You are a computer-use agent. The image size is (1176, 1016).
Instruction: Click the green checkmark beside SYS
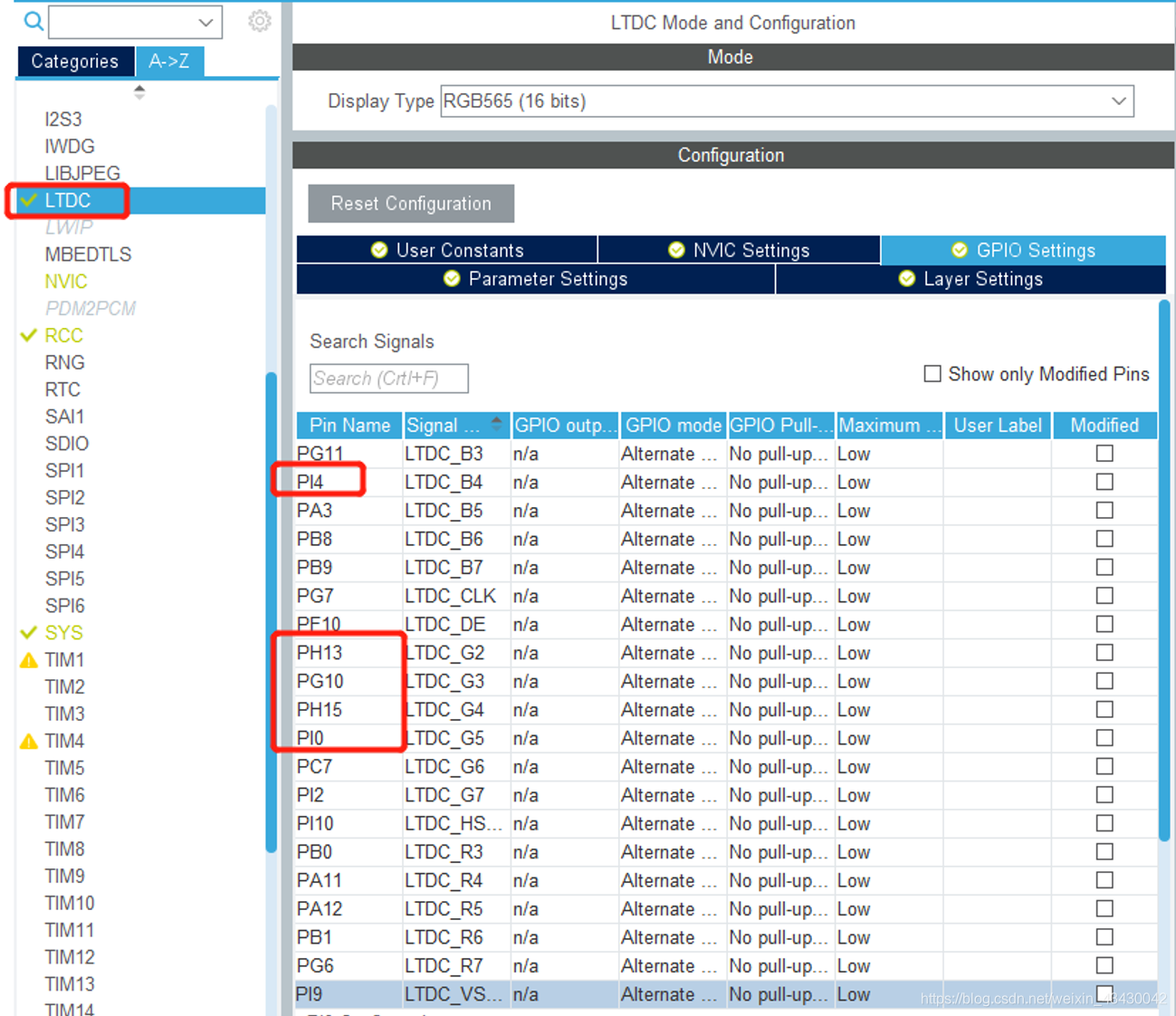(29, 632)
